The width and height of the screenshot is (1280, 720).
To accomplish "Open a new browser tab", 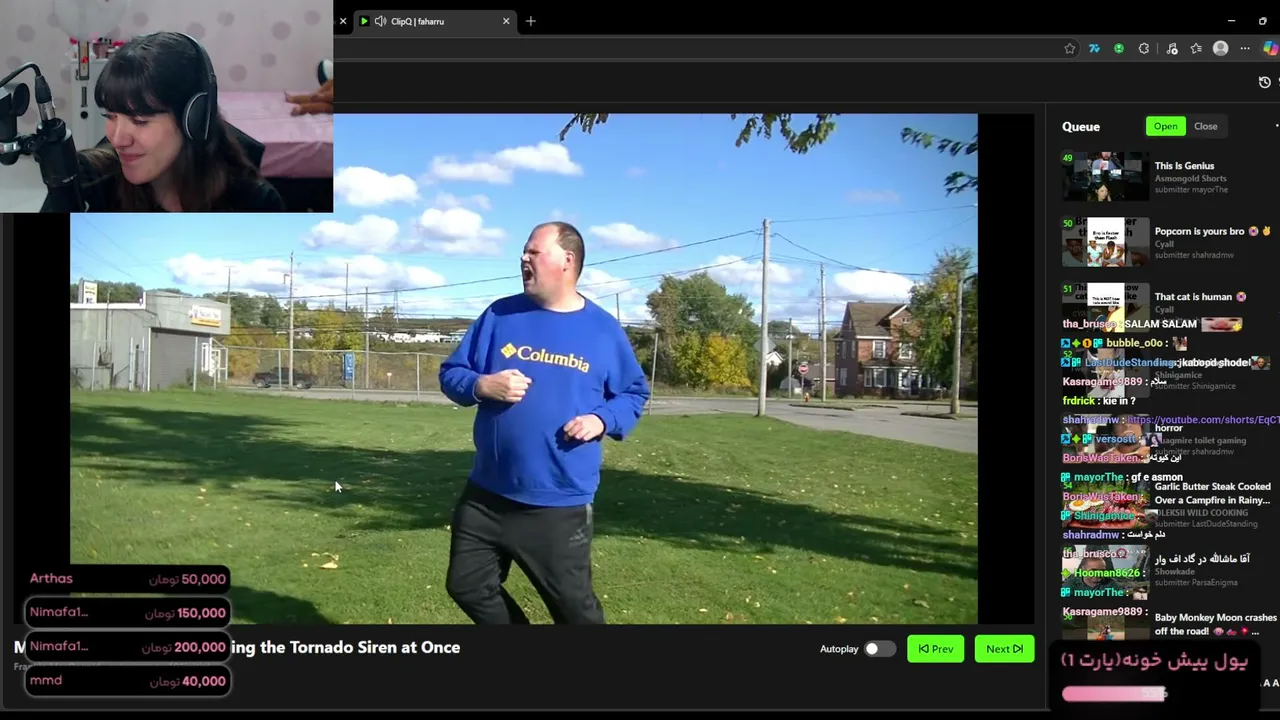I will tap(531, 21).
